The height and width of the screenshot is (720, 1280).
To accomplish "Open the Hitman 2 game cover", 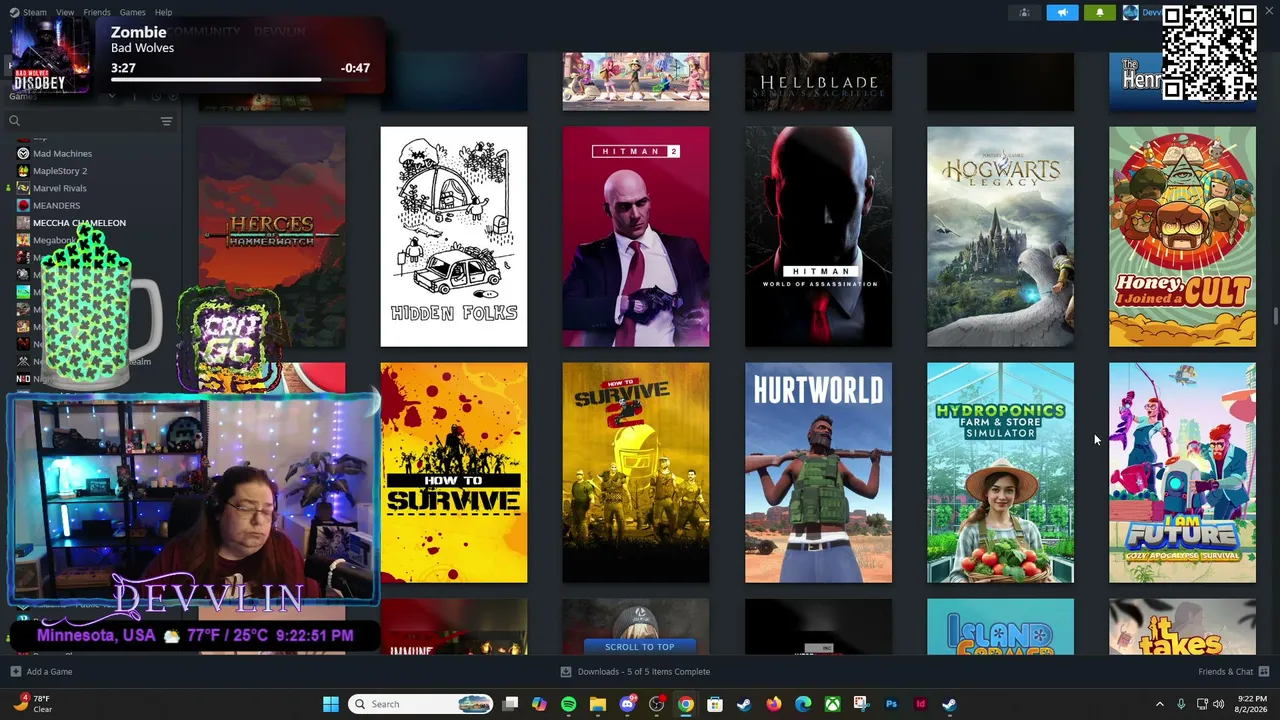I will 636,236.
